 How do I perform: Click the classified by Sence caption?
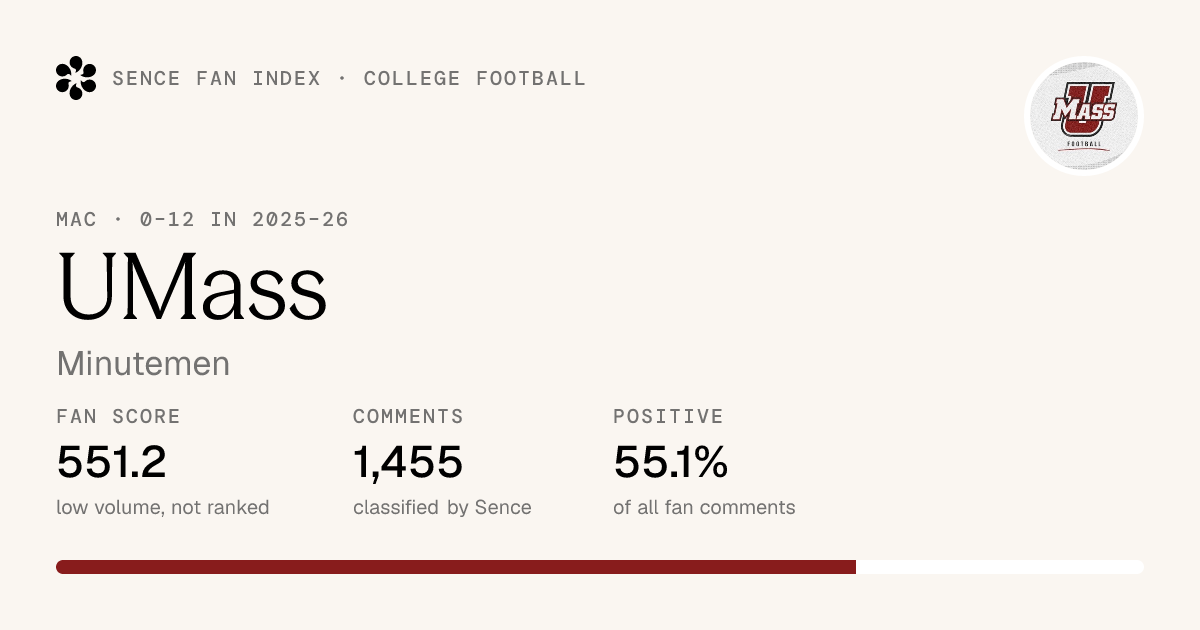tap(442, 507)
